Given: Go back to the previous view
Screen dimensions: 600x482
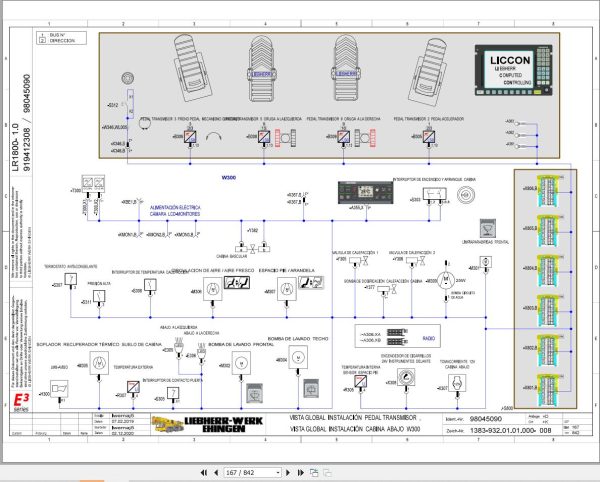Looking at the screenshot, I should (x=314, y=473).
